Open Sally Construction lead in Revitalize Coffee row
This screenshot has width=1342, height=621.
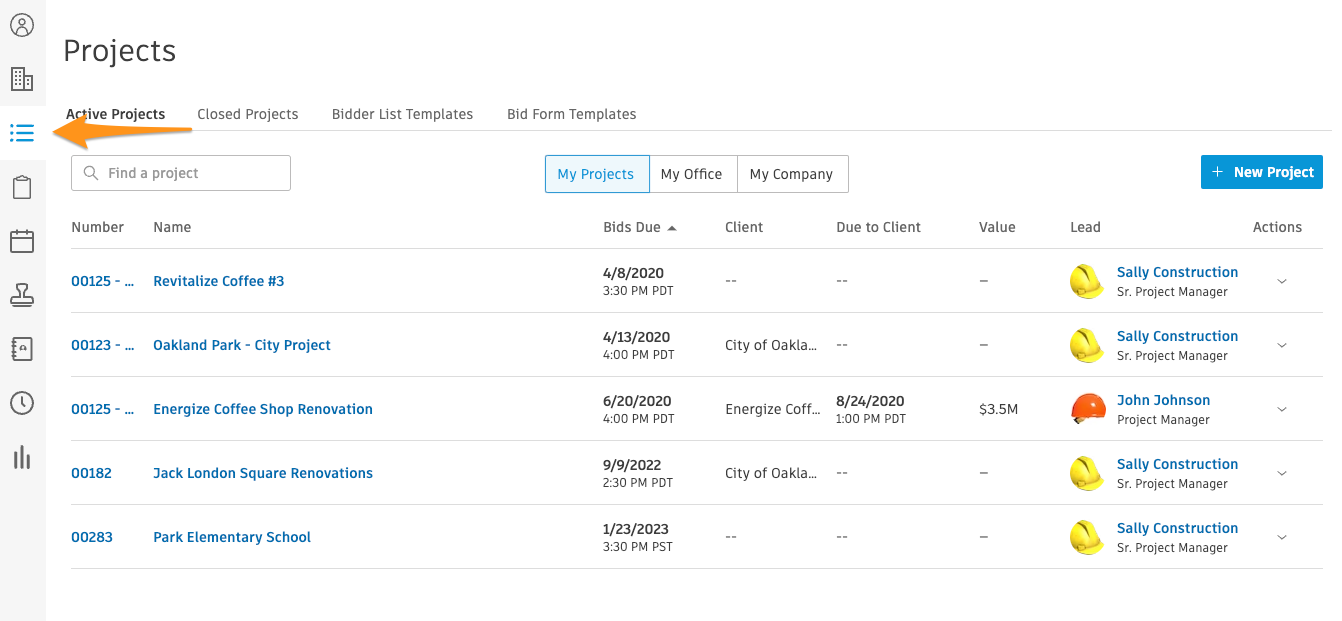1177,272
